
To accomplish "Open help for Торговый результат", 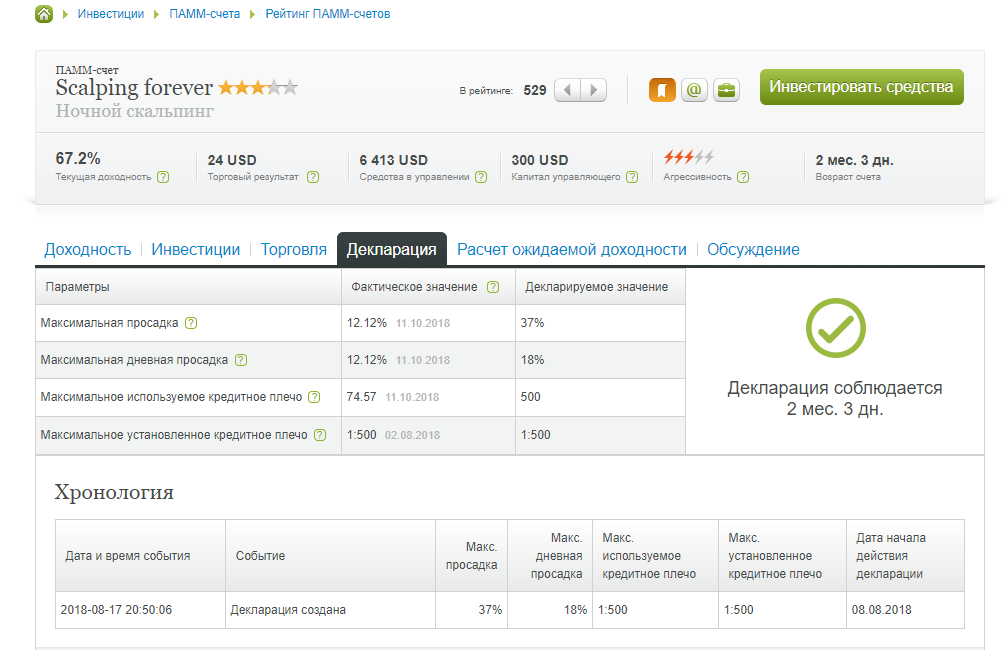I will tap(312, 177).
